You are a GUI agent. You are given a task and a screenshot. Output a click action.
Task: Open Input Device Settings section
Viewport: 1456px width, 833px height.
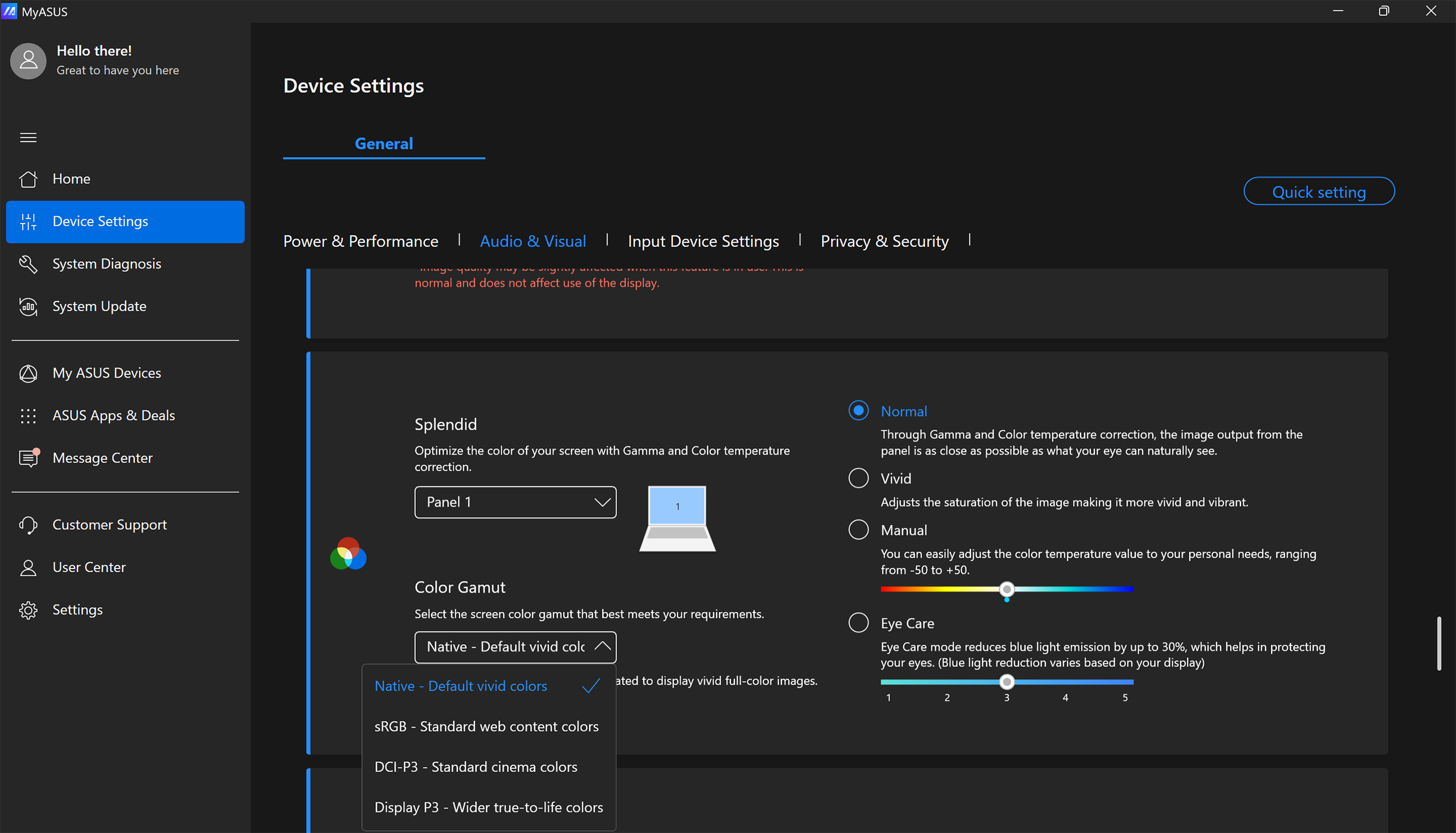[x=703, y=241]
